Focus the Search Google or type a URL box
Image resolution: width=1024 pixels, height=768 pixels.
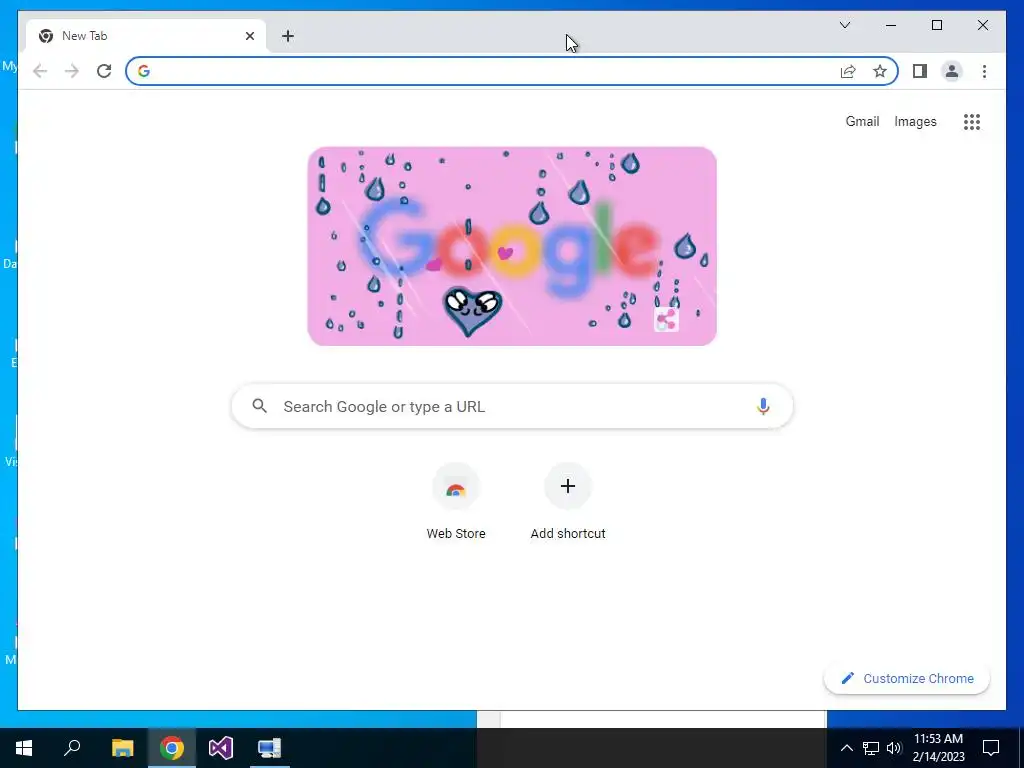point(512,406)
